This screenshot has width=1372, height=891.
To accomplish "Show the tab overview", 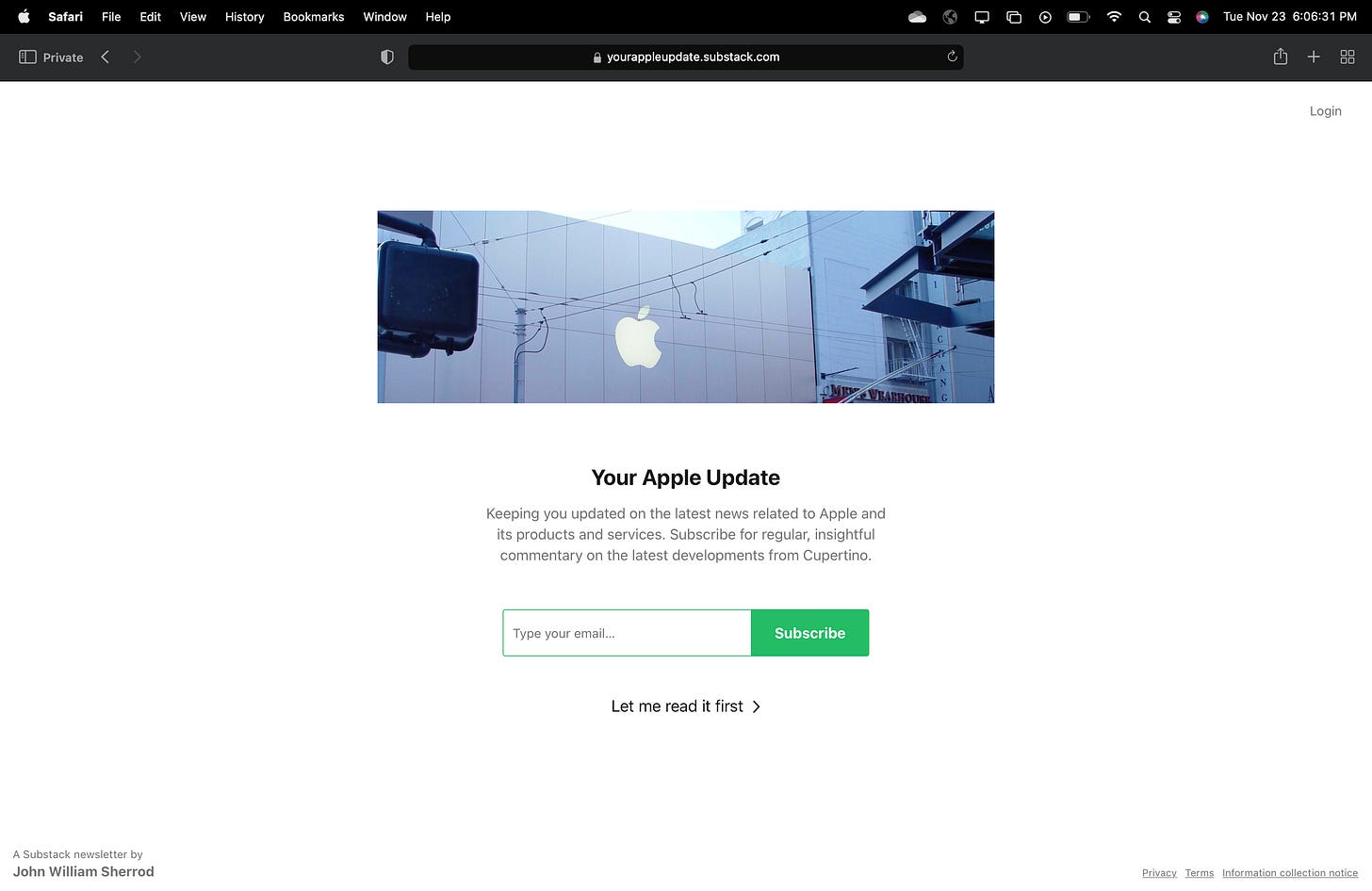I will [1347, 57].
